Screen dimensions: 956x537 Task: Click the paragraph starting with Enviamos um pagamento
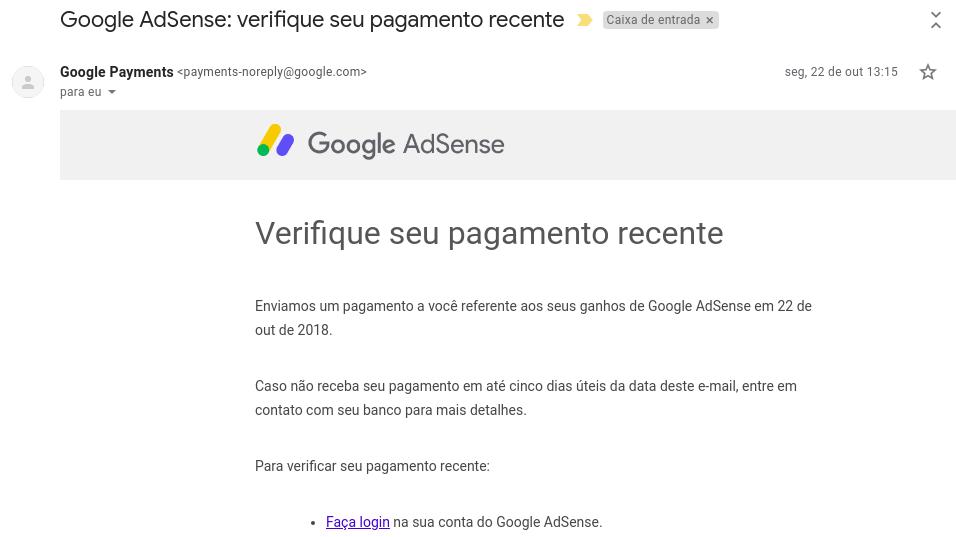(x=533, y=318)
